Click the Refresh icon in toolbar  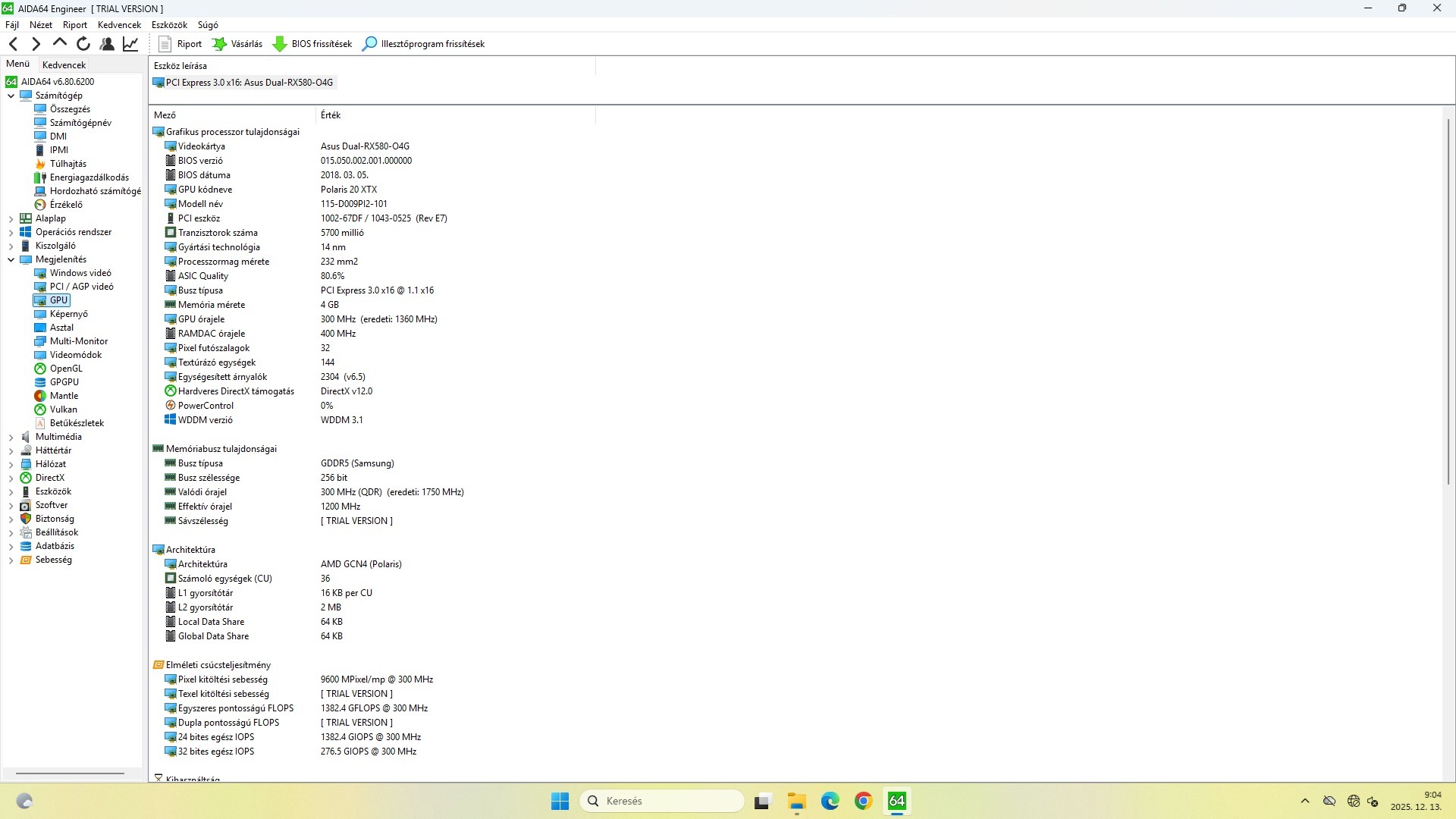click(83, 44)
